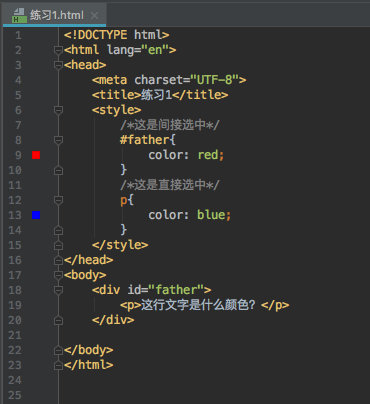Click the id="father" attribute text
The height and width of the screenshot is (404, 370).
[x=166, y=290]
